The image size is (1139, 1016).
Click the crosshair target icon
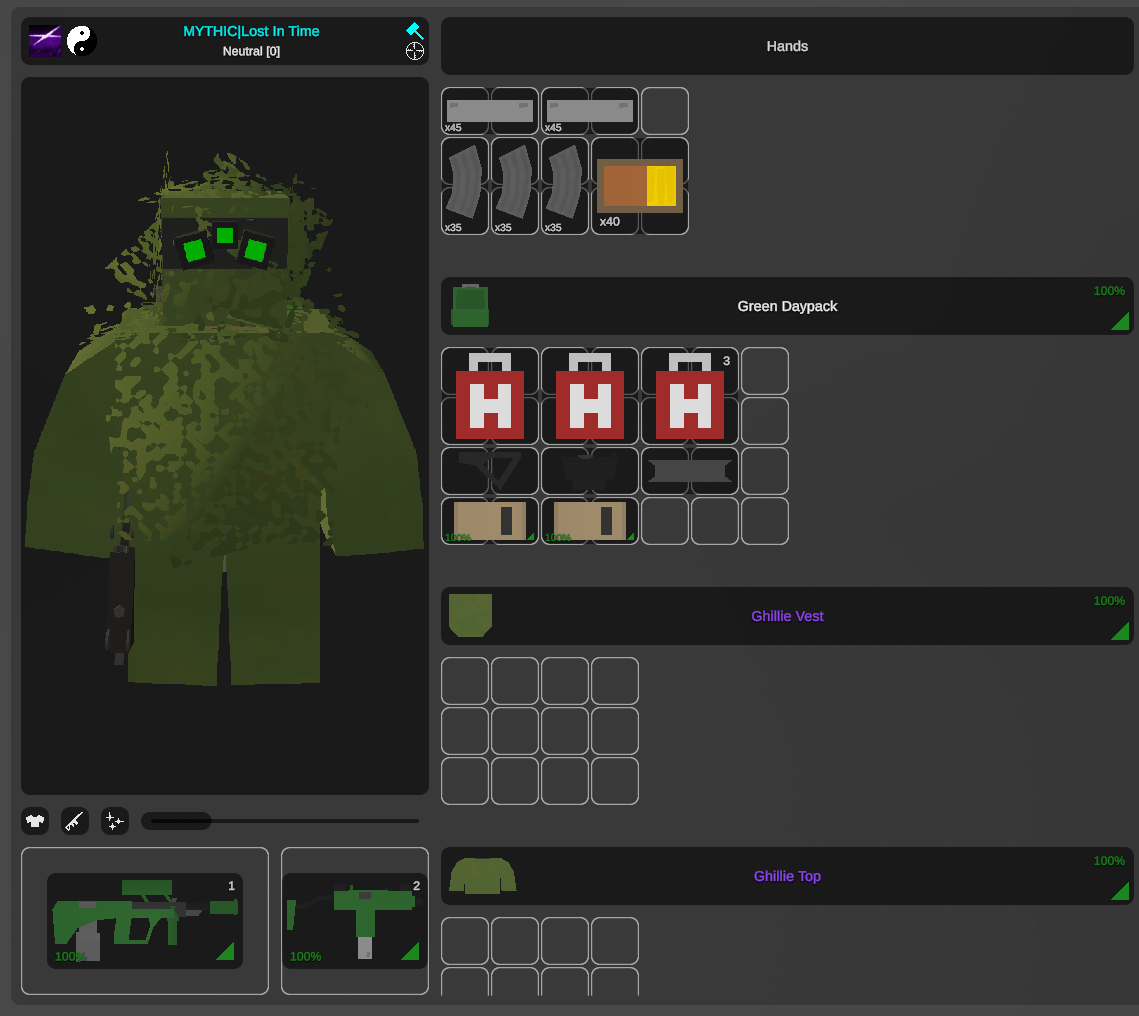[x=415, y=52]
